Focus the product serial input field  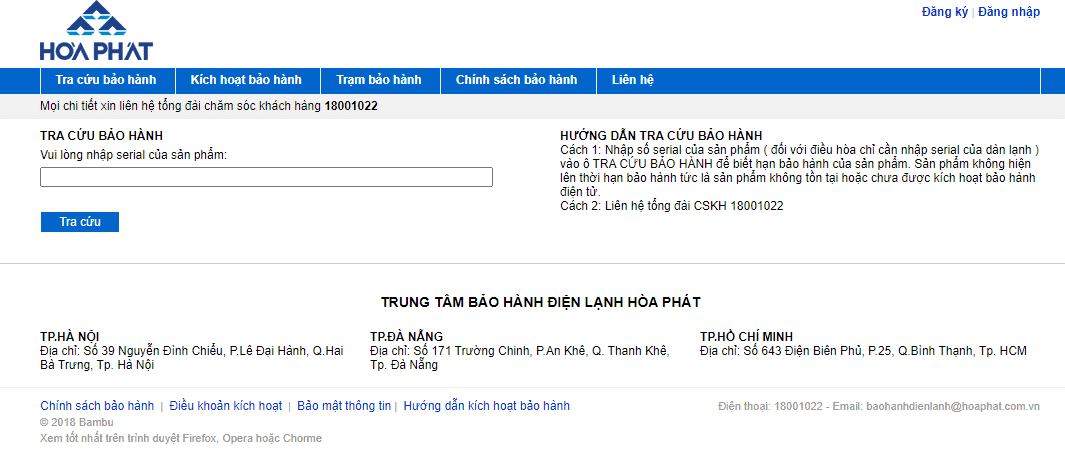click(266, 177)
